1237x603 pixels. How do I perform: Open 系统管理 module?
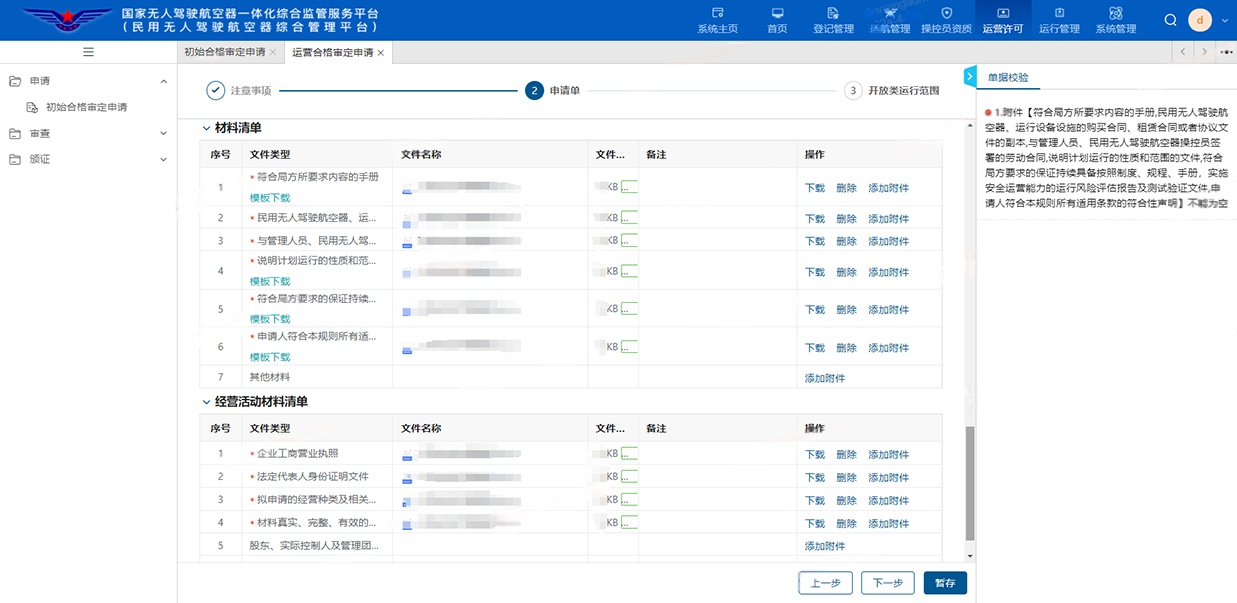tap(1115, 20)
